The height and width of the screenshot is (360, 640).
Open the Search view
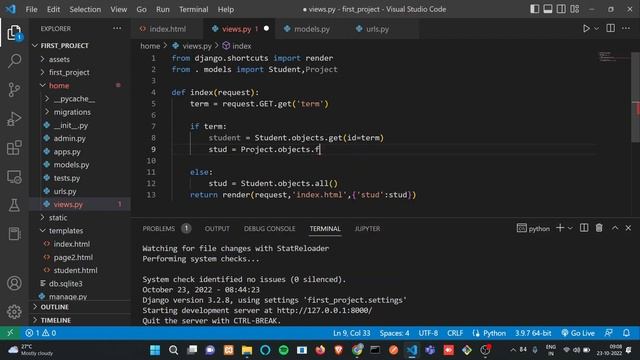click(14, 61)
